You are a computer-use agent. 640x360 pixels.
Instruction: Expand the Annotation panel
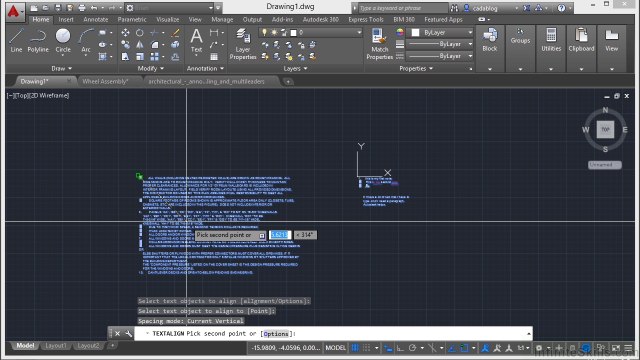tap(205, 69)
